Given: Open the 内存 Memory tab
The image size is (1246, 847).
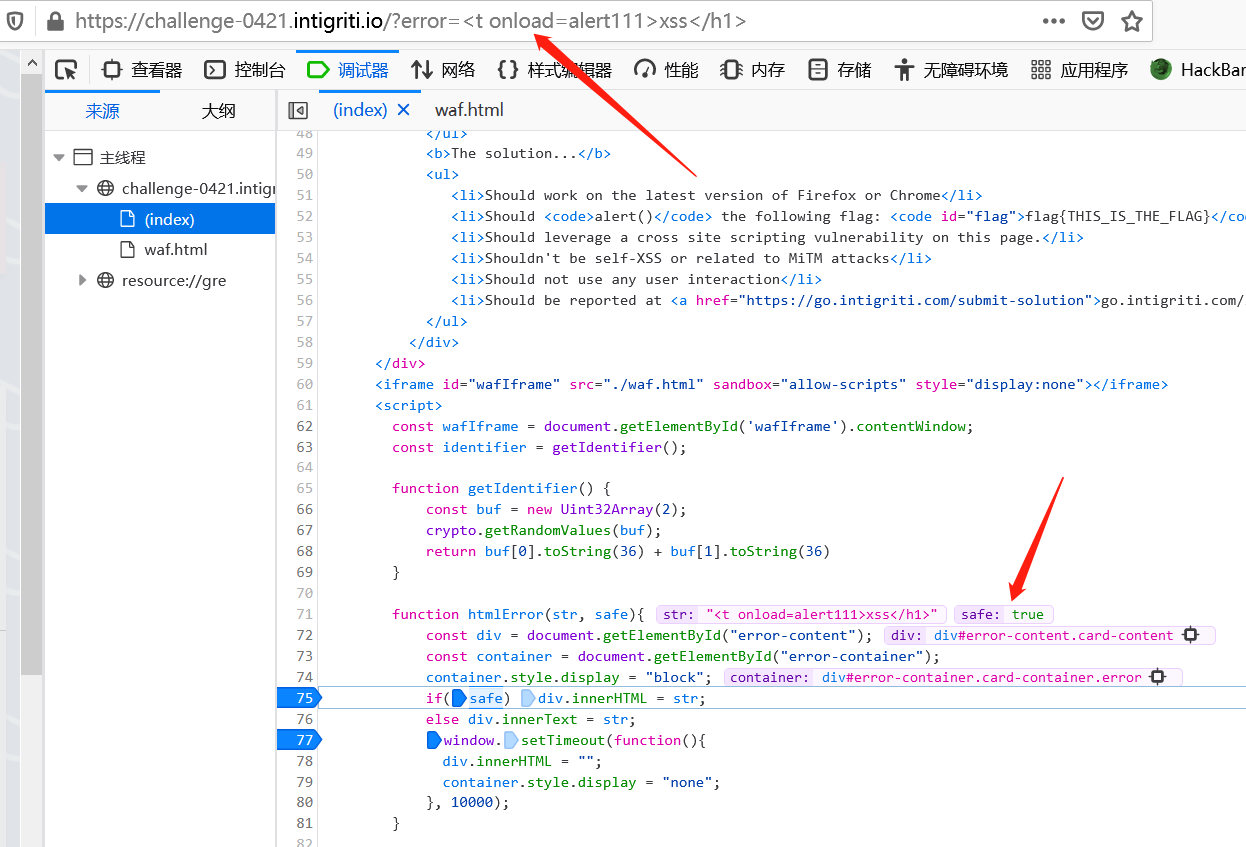Looking at the screenshot, I should click(753, 70).
